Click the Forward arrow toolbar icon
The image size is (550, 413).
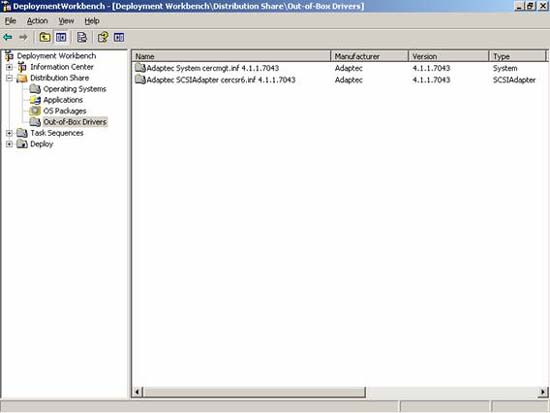tap(24, 37)
